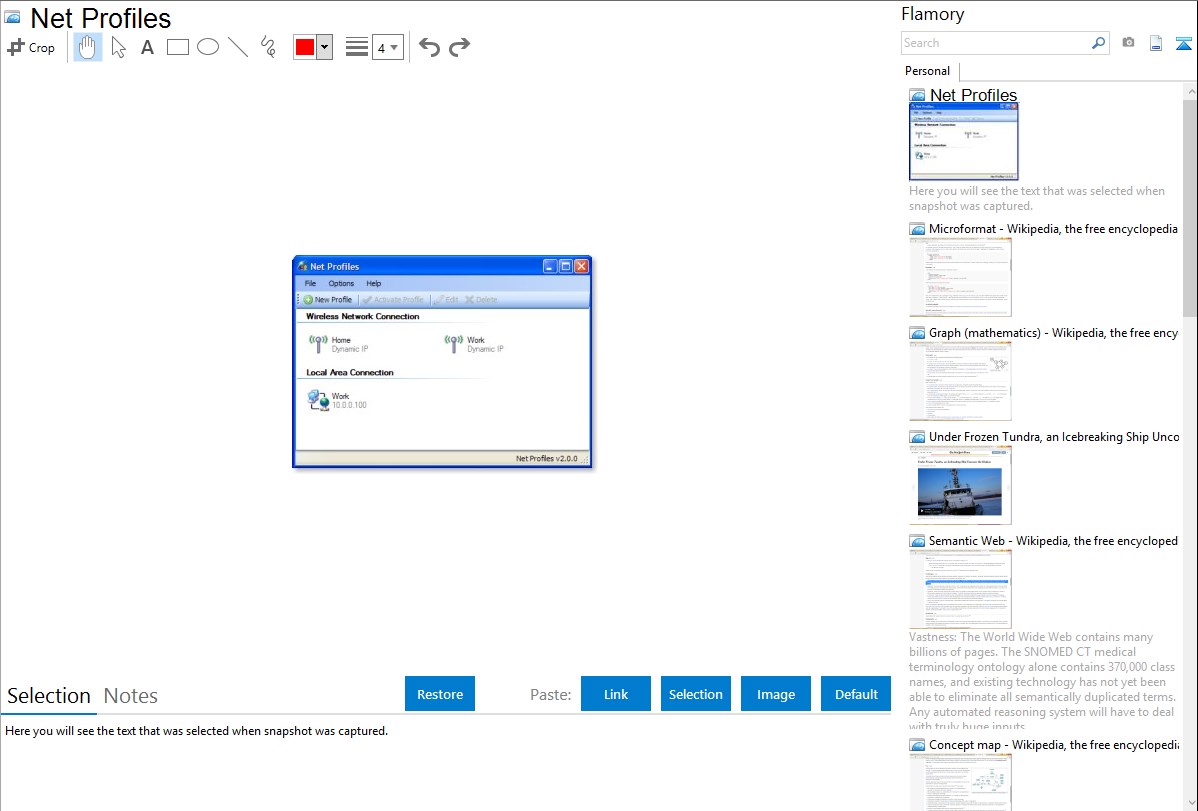Click the scrollbar up arrow

coord(1190,92)
